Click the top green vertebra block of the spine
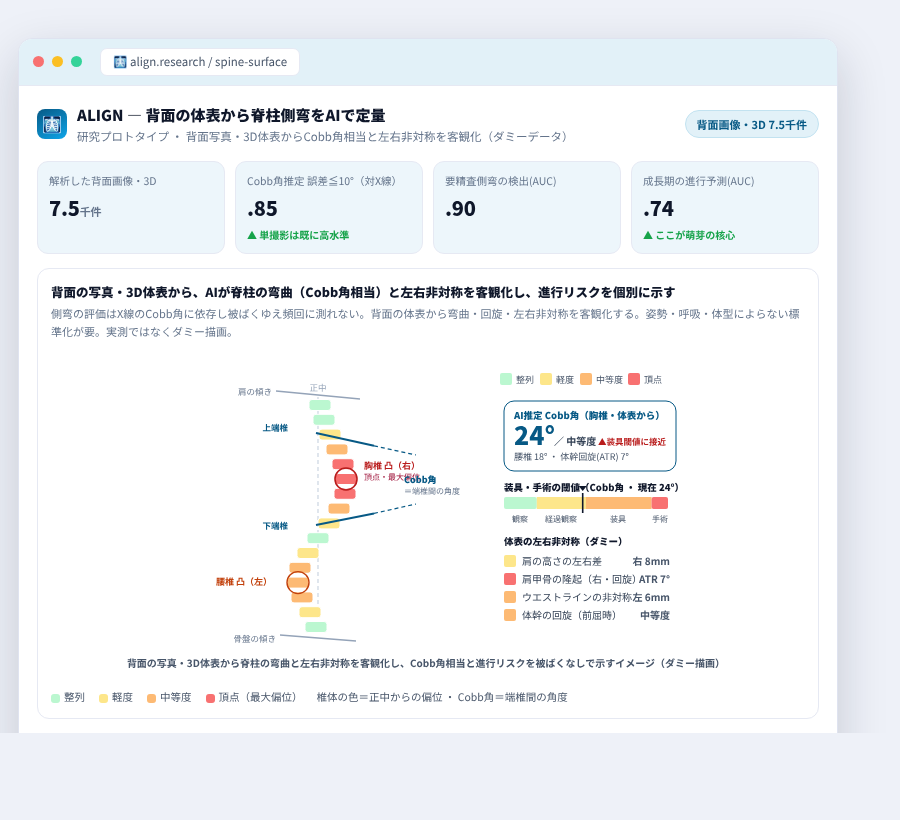The image size is (900, 820). [320, 405]
